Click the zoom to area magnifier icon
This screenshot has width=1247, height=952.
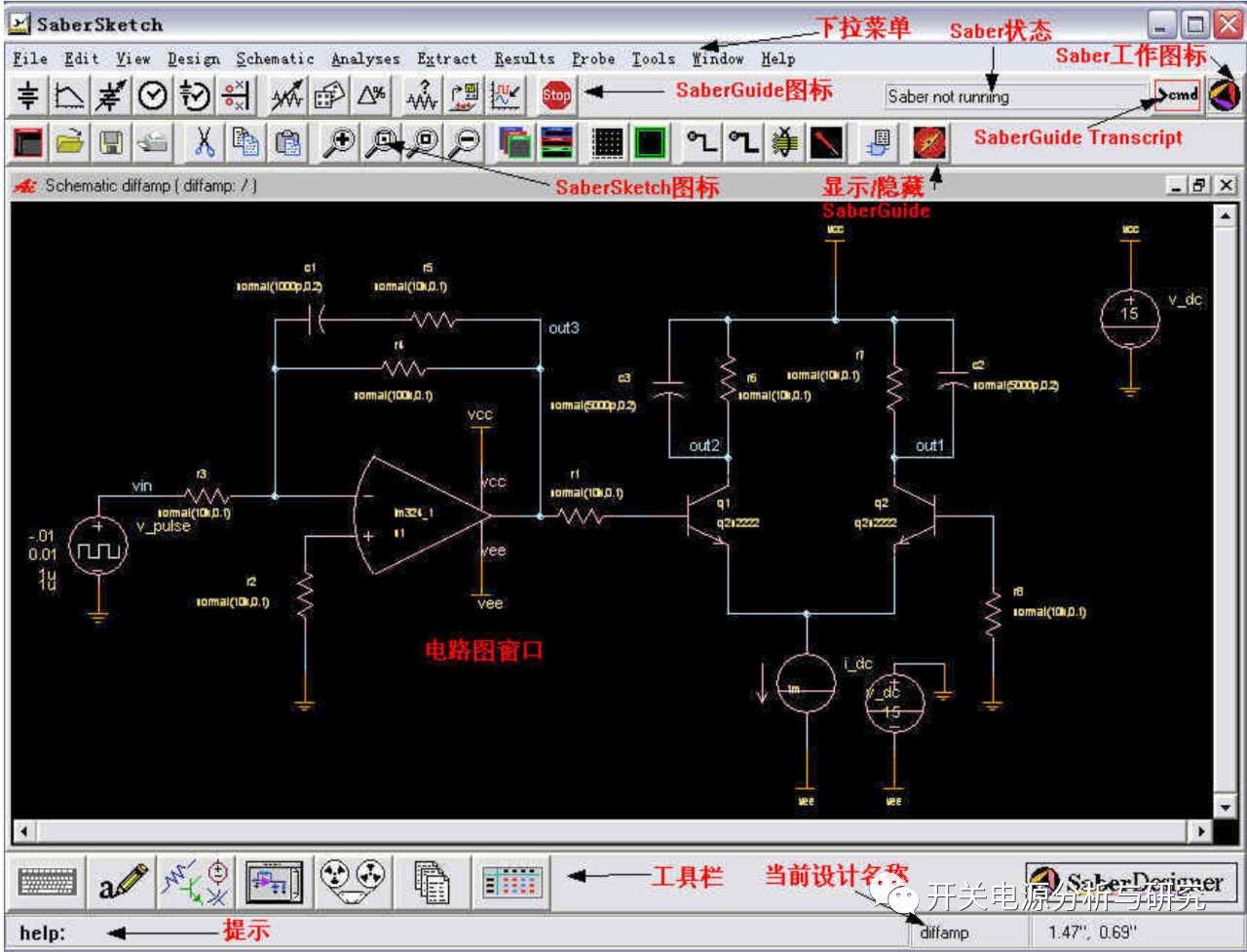pyautogui.click(x=381, y=143)
